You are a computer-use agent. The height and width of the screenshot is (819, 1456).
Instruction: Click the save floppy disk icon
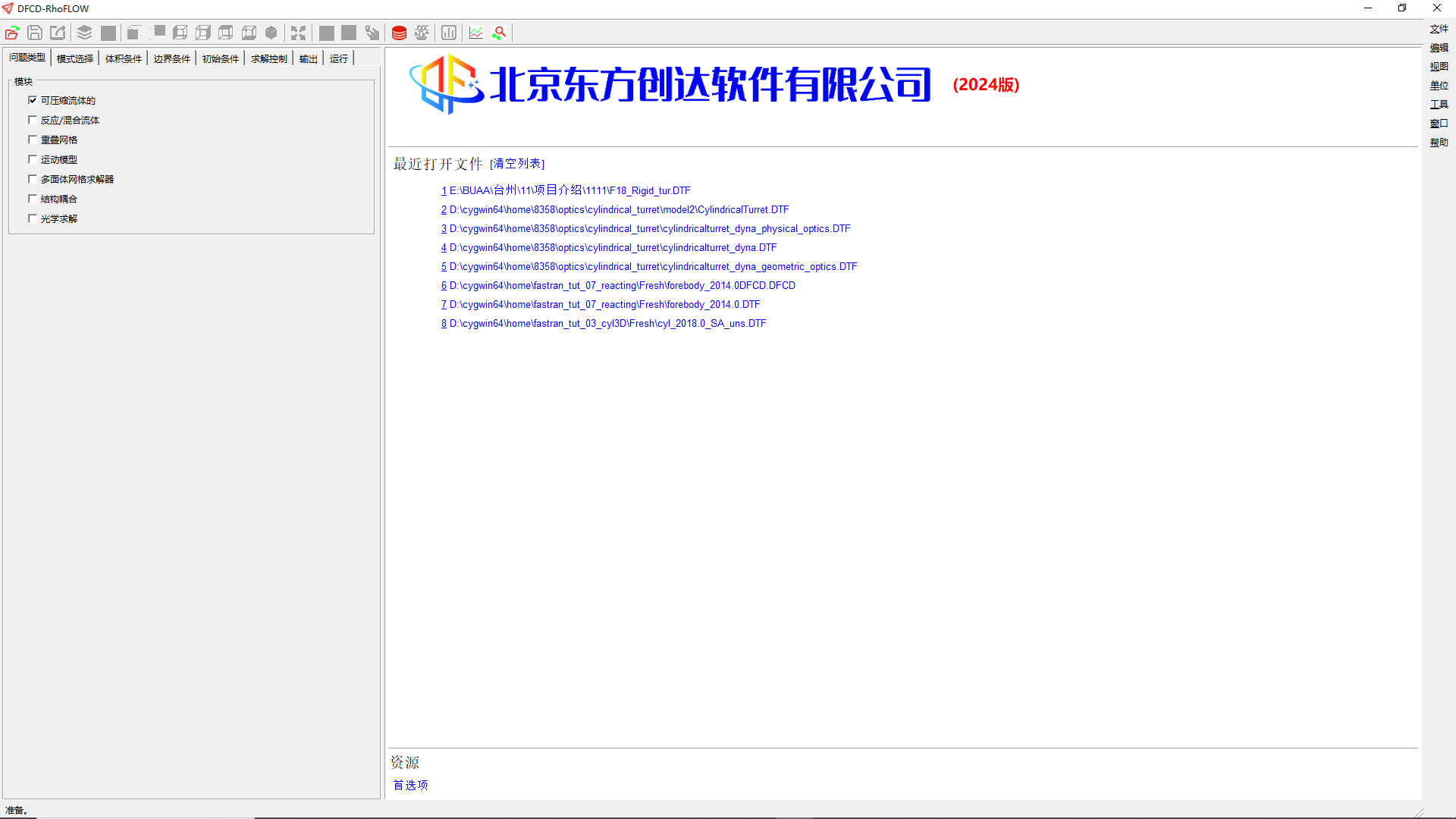(35, 33)
